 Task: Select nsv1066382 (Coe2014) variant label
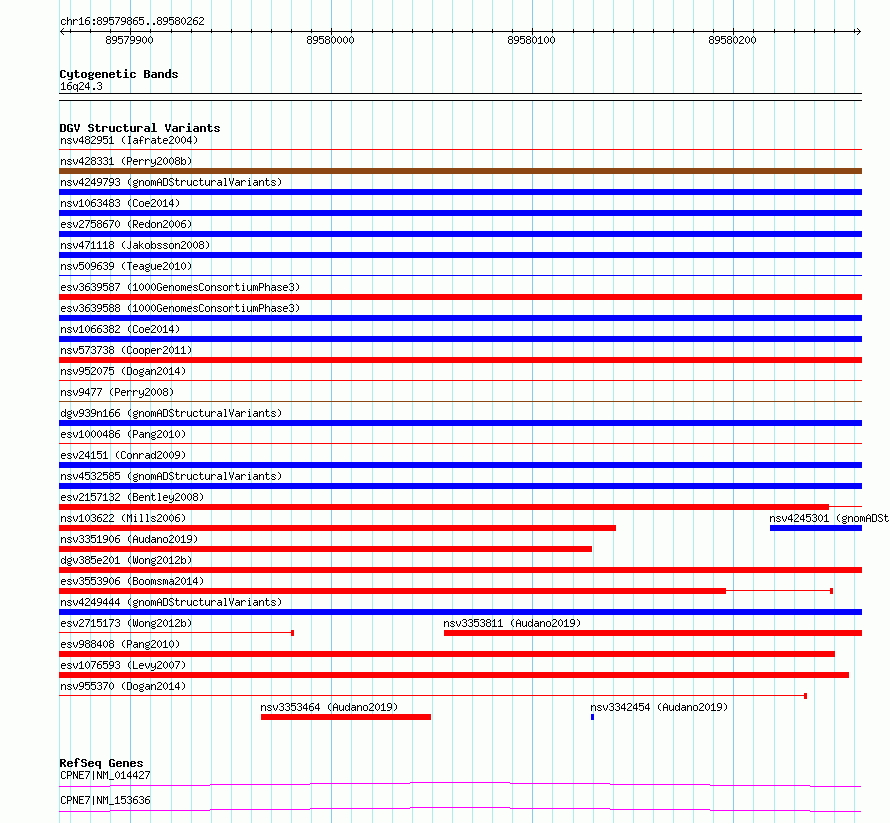point(120,329)
